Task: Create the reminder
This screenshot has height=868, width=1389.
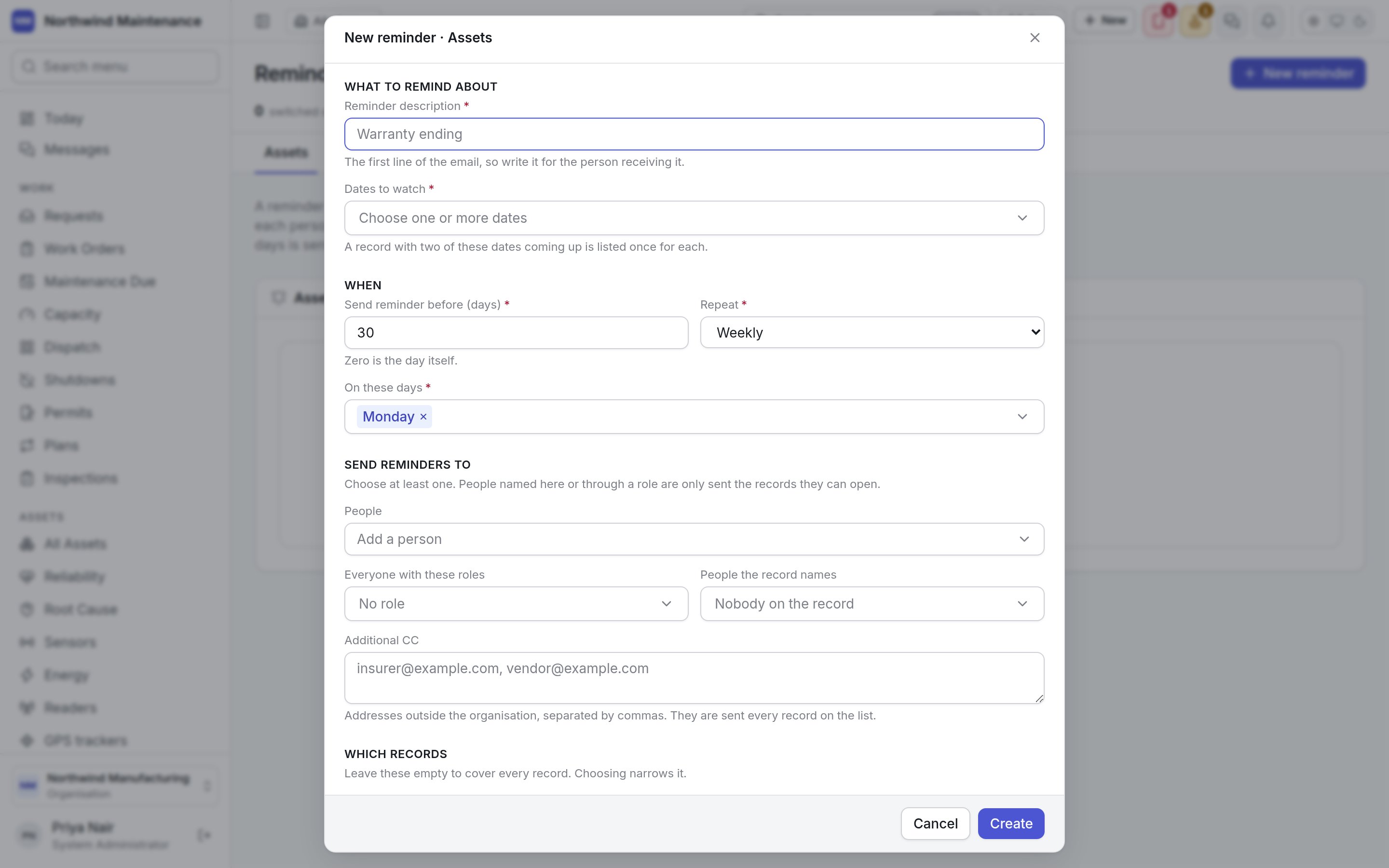Action: (x=1011, y=824)
